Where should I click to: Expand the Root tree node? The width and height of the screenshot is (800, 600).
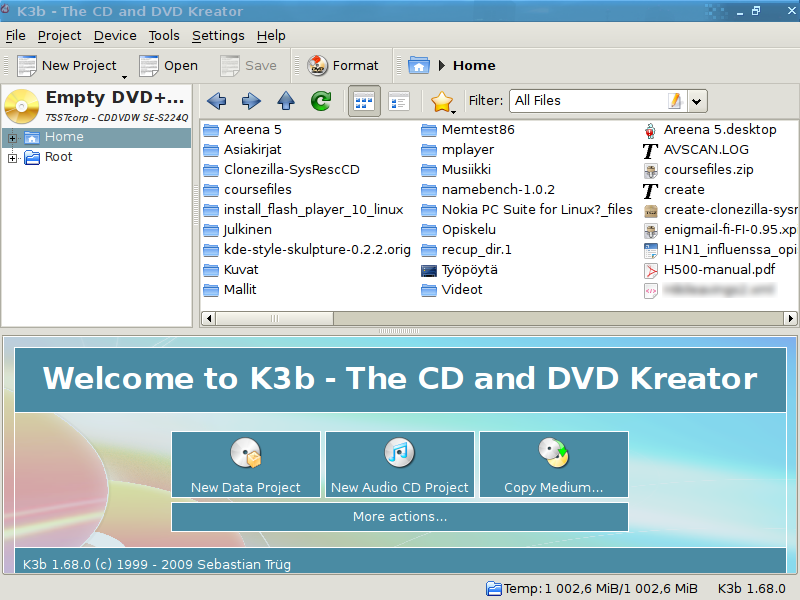pyautogui.click(x=12, y=158)
